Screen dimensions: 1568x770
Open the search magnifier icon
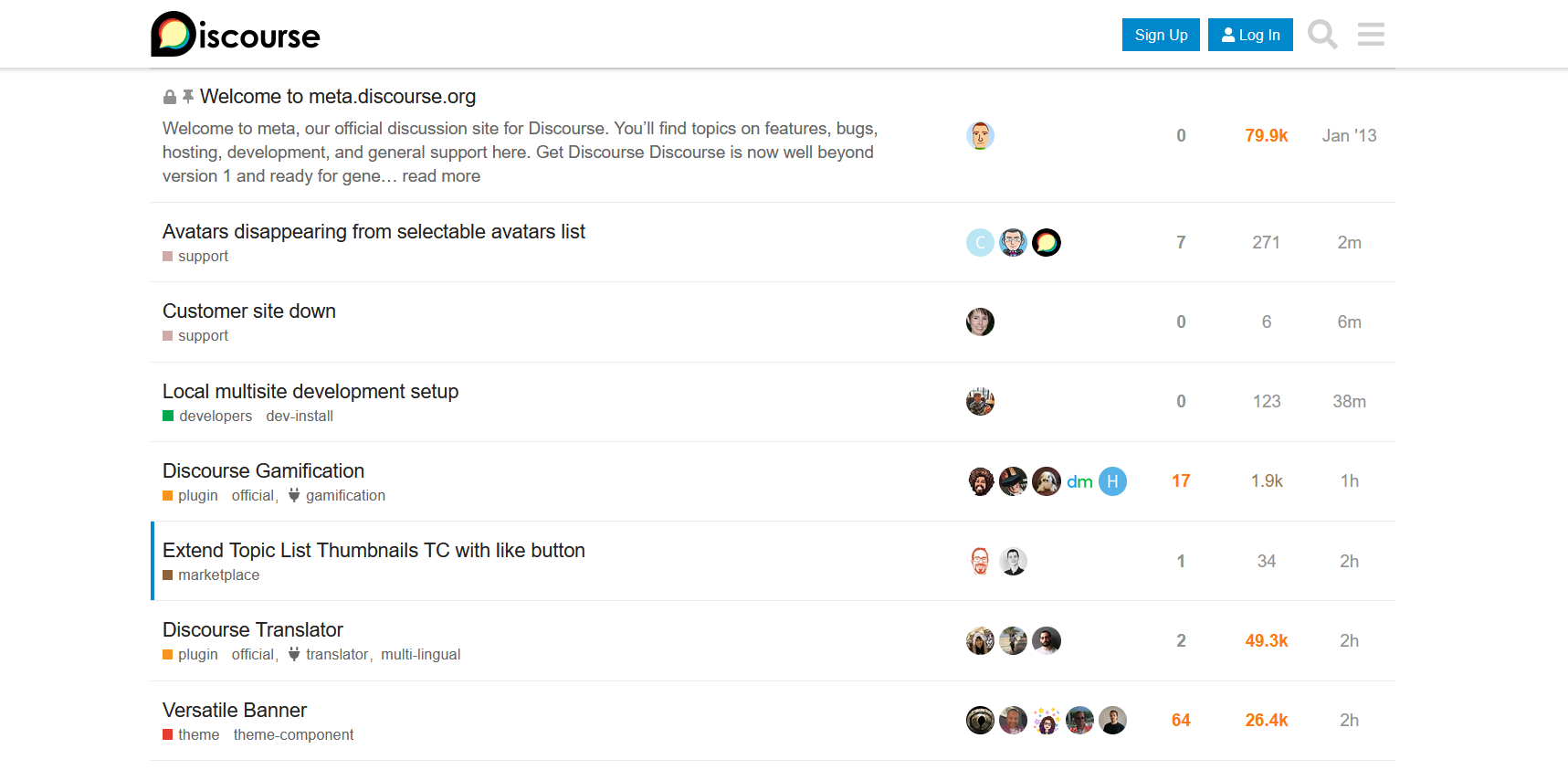point(1322,35)
